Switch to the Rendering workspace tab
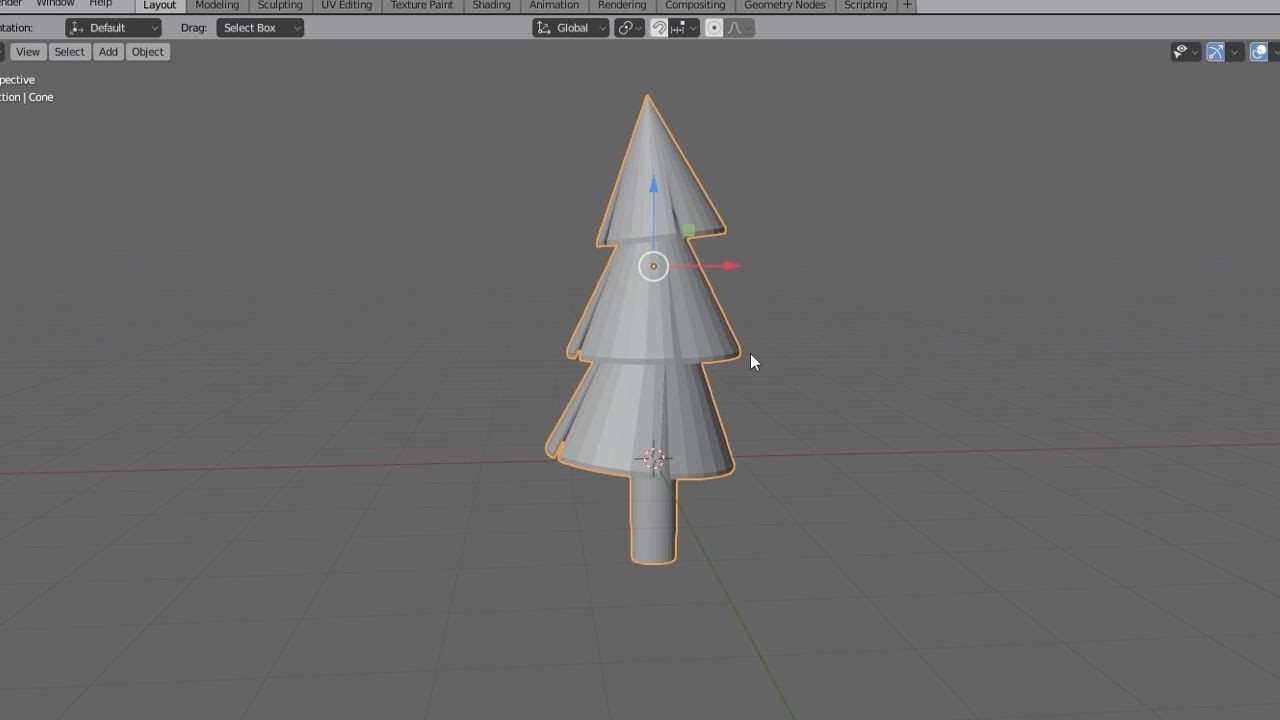The width and height of the screenshot is (1280, 720). [622, 5]
